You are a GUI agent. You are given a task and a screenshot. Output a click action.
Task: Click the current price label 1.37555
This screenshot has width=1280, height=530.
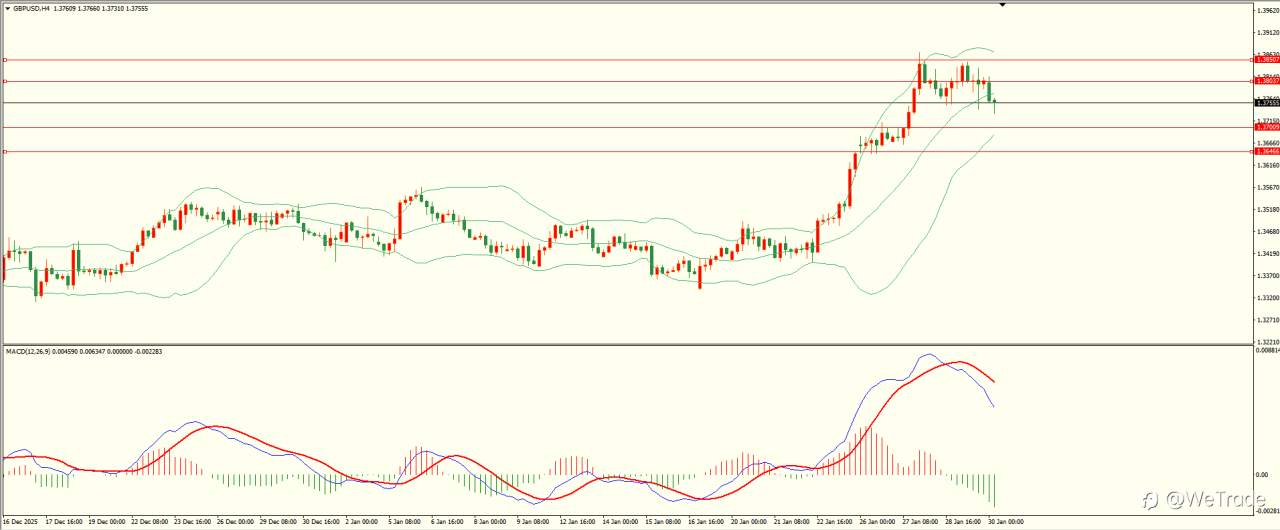click(x=1268, y=102)
